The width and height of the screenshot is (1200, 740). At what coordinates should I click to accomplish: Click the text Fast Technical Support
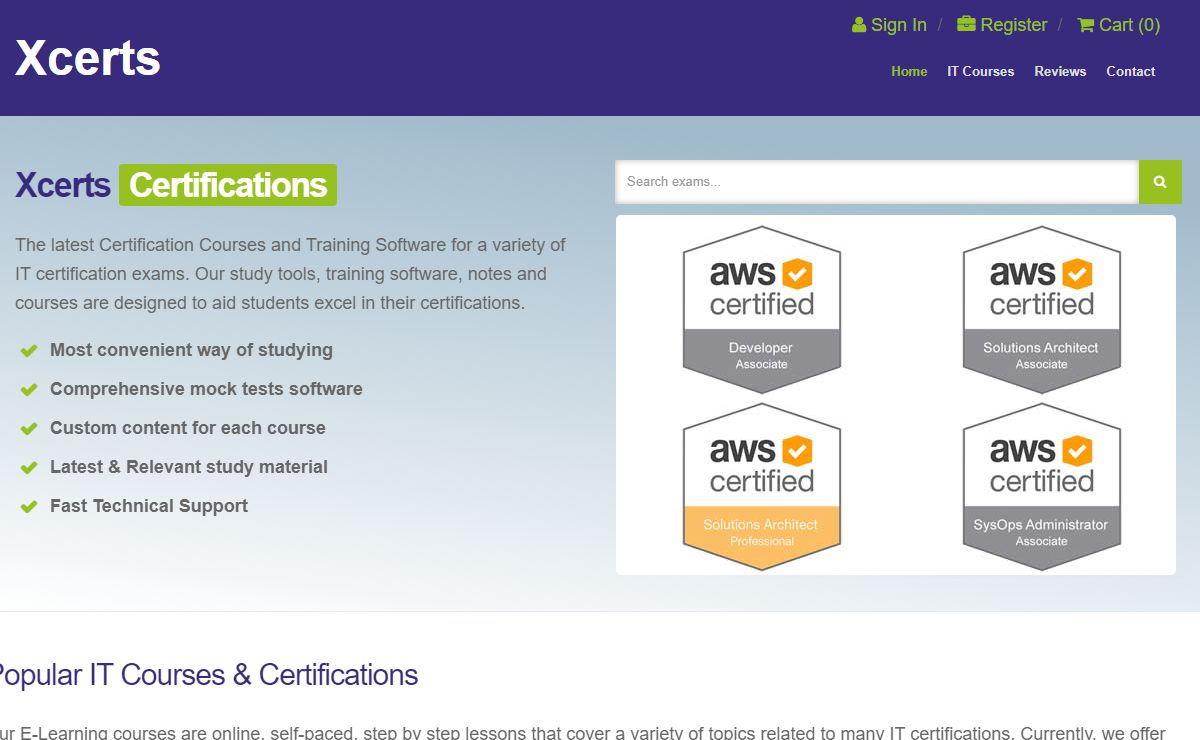(149, 506)
